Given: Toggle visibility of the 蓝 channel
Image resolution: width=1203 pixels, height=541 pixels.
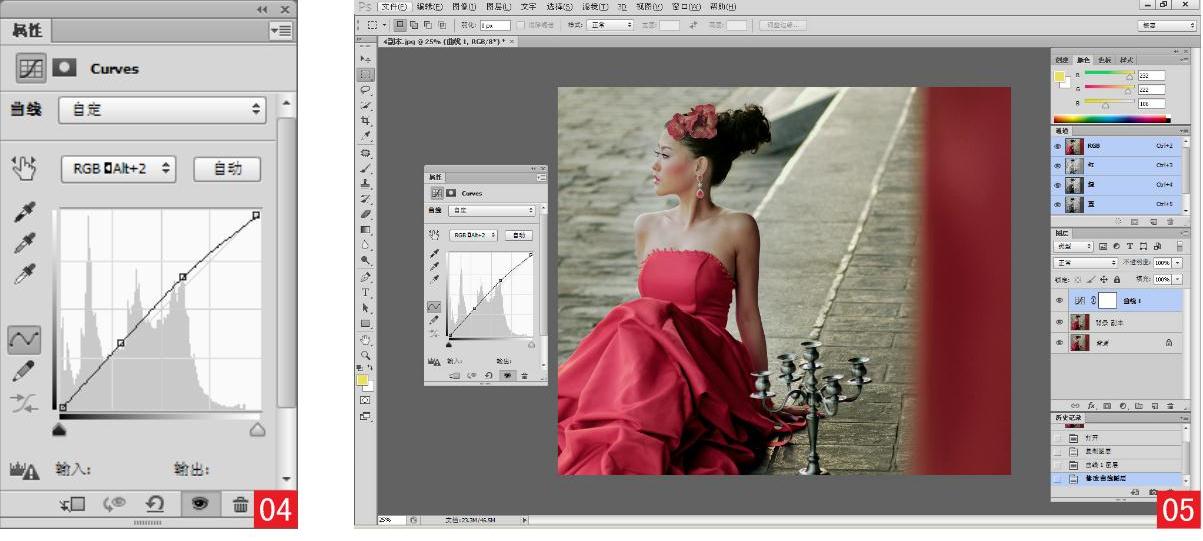Looking at the screenshot, I should [x=1058, y=204].
